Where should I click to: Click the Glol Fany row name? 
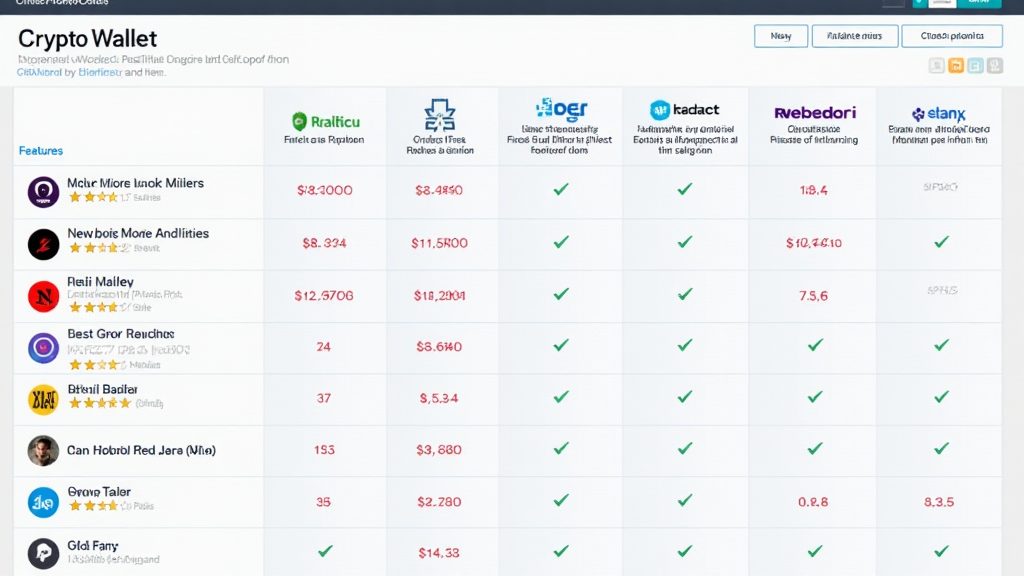(93, 545)
